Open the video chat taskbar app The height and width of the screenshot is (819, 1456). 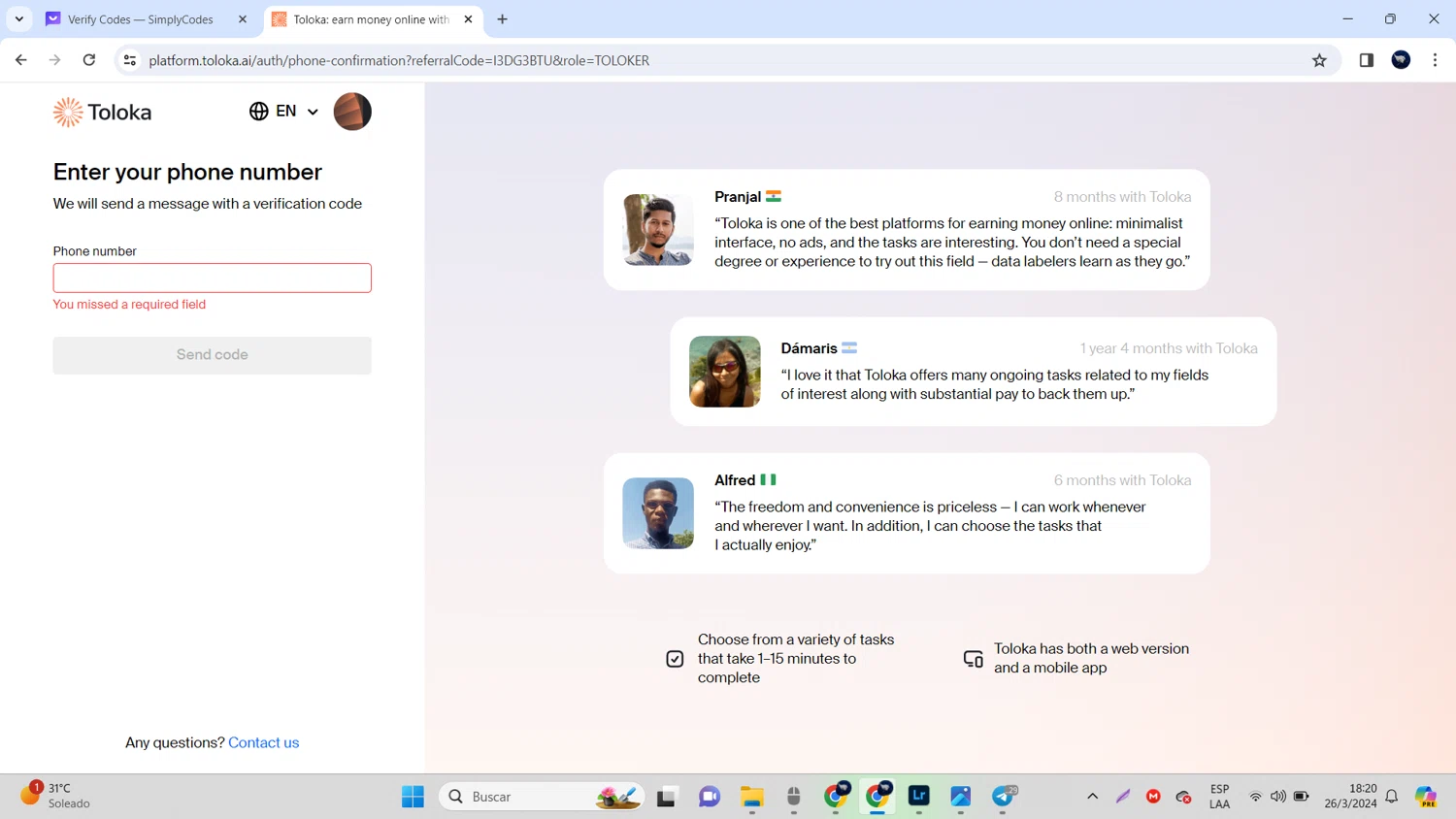click(710, 797)
